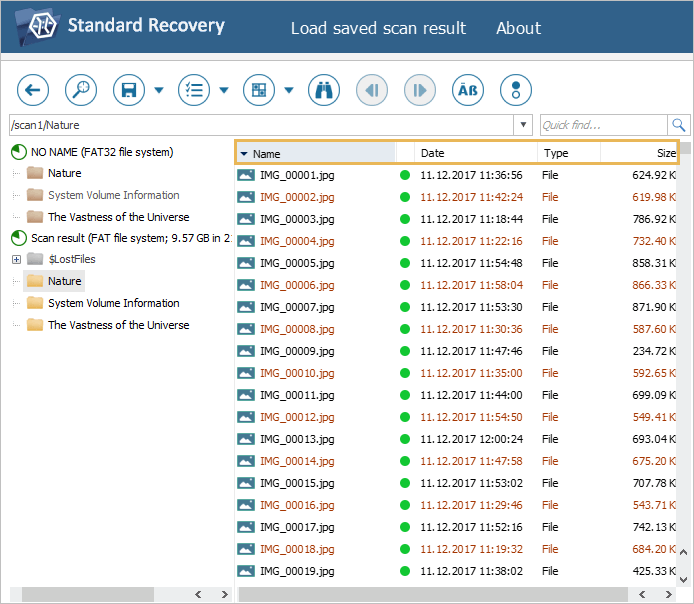Open the checklist dropdown arrow
Screen dimensions: 694x604
point(224,90)
